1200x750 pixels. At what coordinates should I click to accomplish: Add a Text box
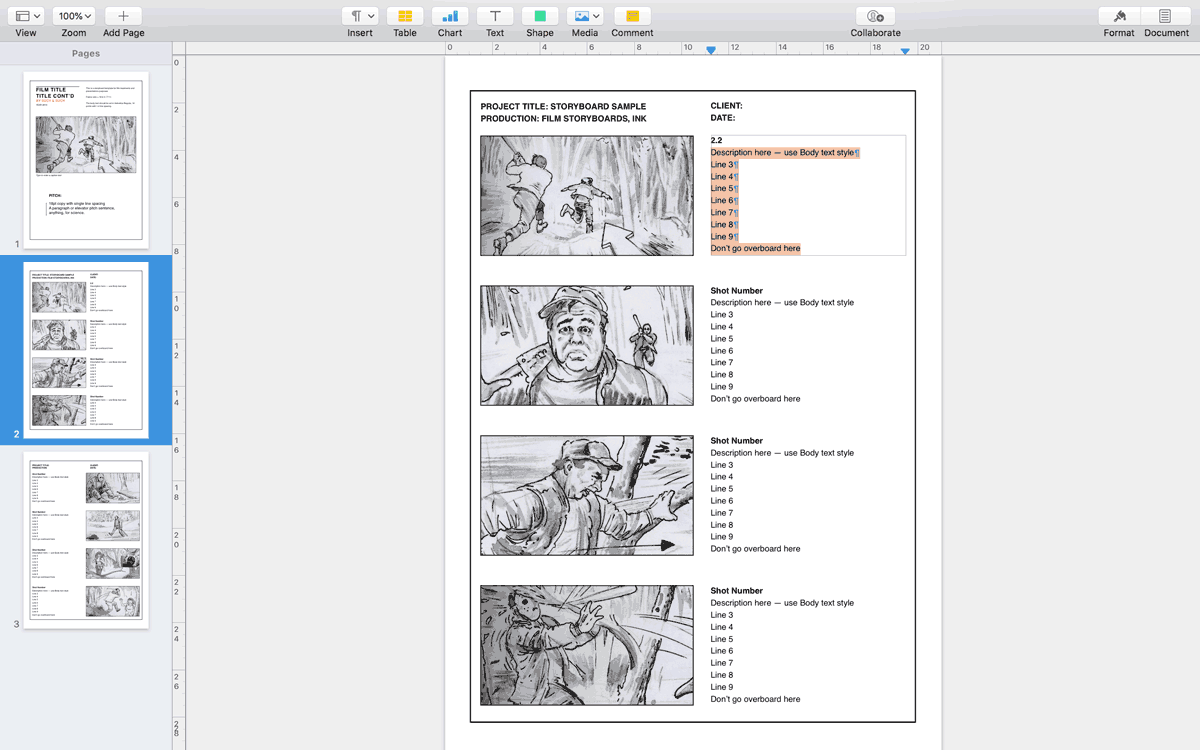pos(495,16)
